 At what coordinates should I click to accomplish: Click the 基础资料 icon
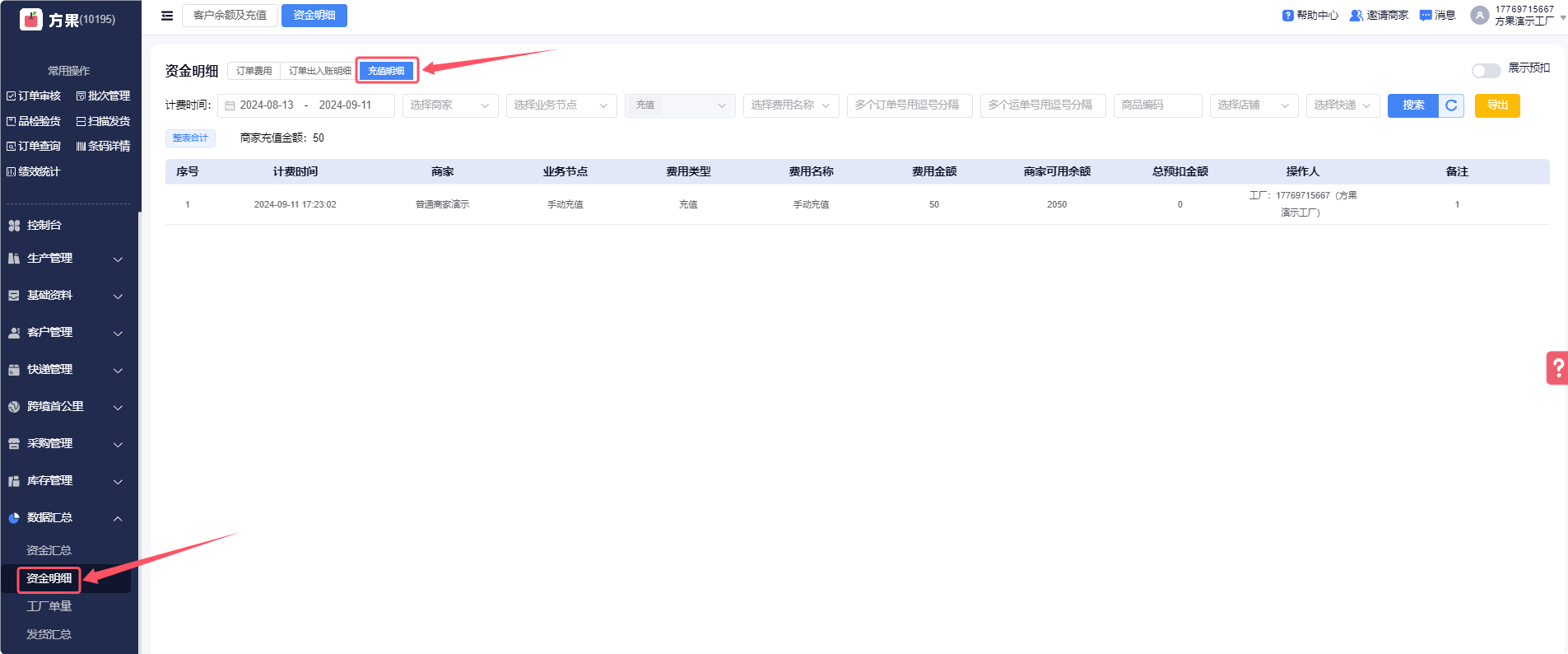tap(14, 296)
